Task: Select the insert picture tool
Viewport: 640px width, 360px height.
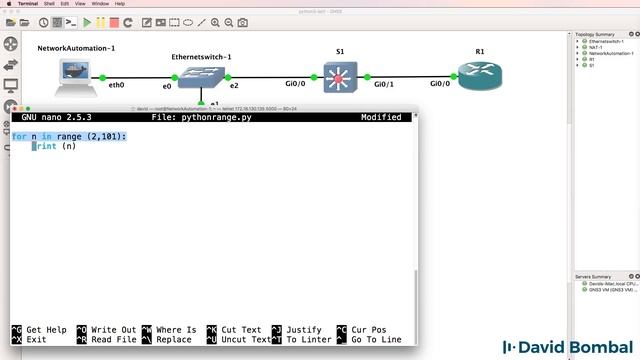Action: [x=160, y=22]
